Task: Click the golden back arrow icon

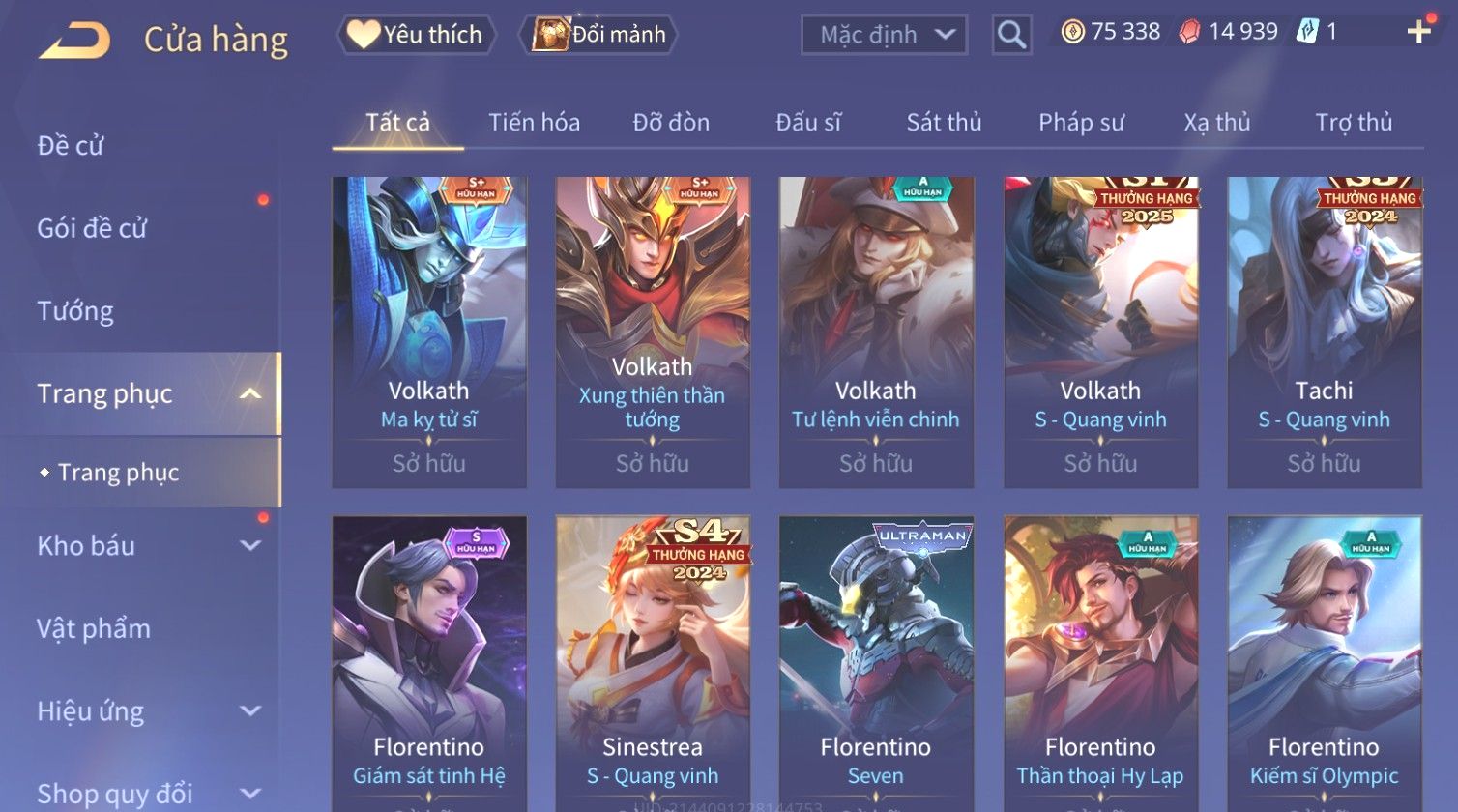Action: [x=74, y=41]
